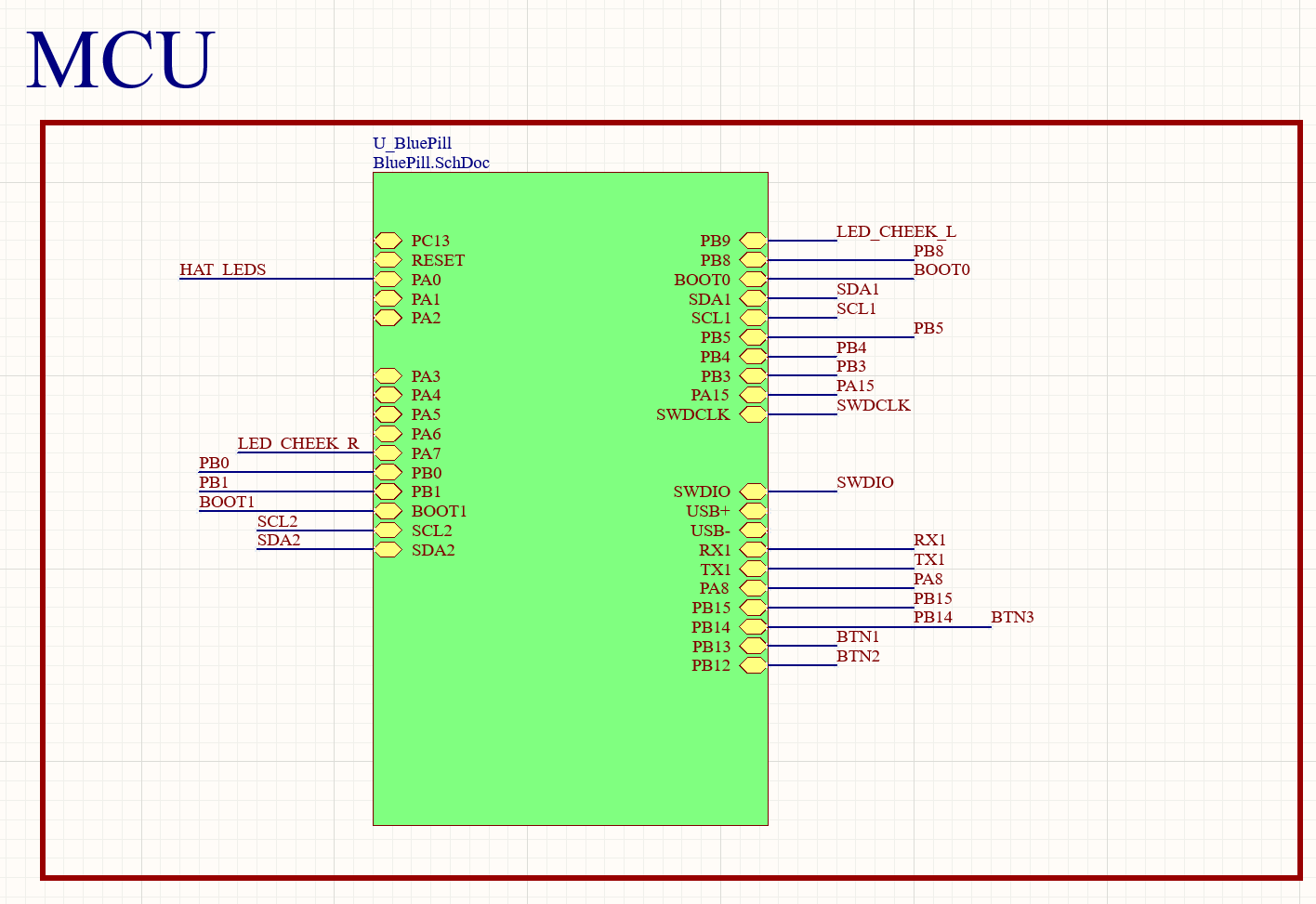Select the PB9 sheet entry port icon
This screenshot has height=904, width=1316.
pos(753,241)
